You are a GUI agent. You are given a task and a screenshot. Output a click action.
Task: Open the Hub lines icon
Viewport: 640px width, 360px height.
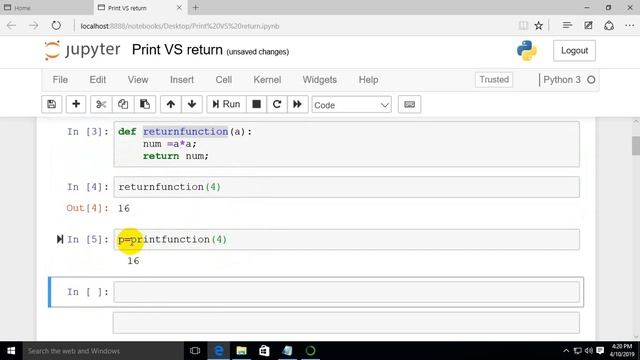pyautogui.click(x=567, y=26)
